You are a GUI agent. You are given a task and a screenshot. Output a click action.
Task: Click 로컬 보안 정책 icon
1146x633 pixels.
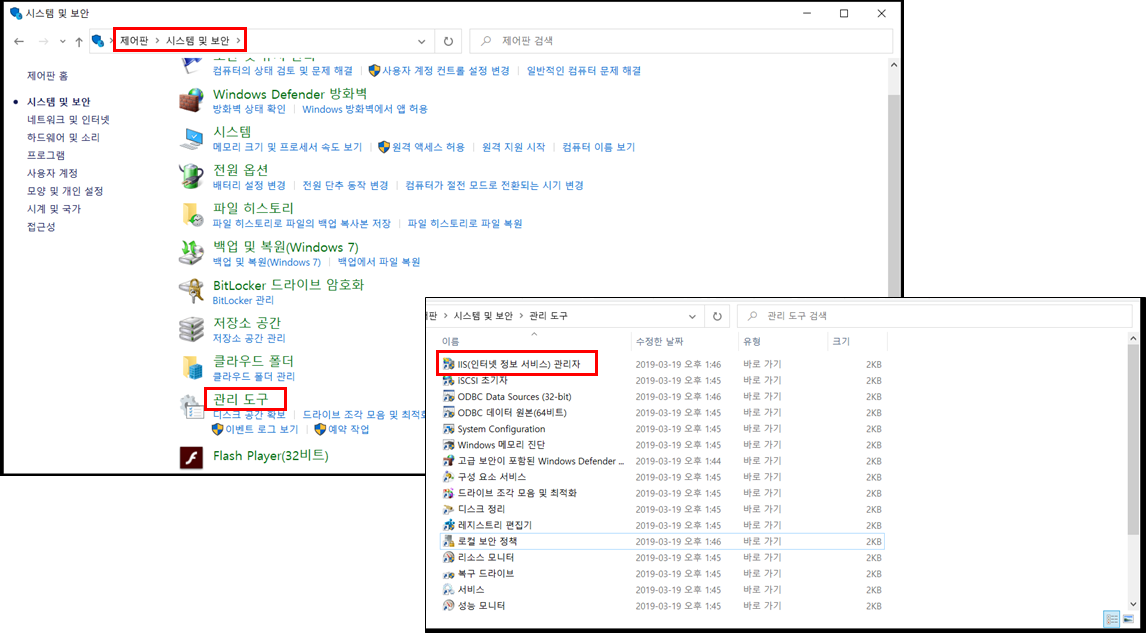coord(449,541)
